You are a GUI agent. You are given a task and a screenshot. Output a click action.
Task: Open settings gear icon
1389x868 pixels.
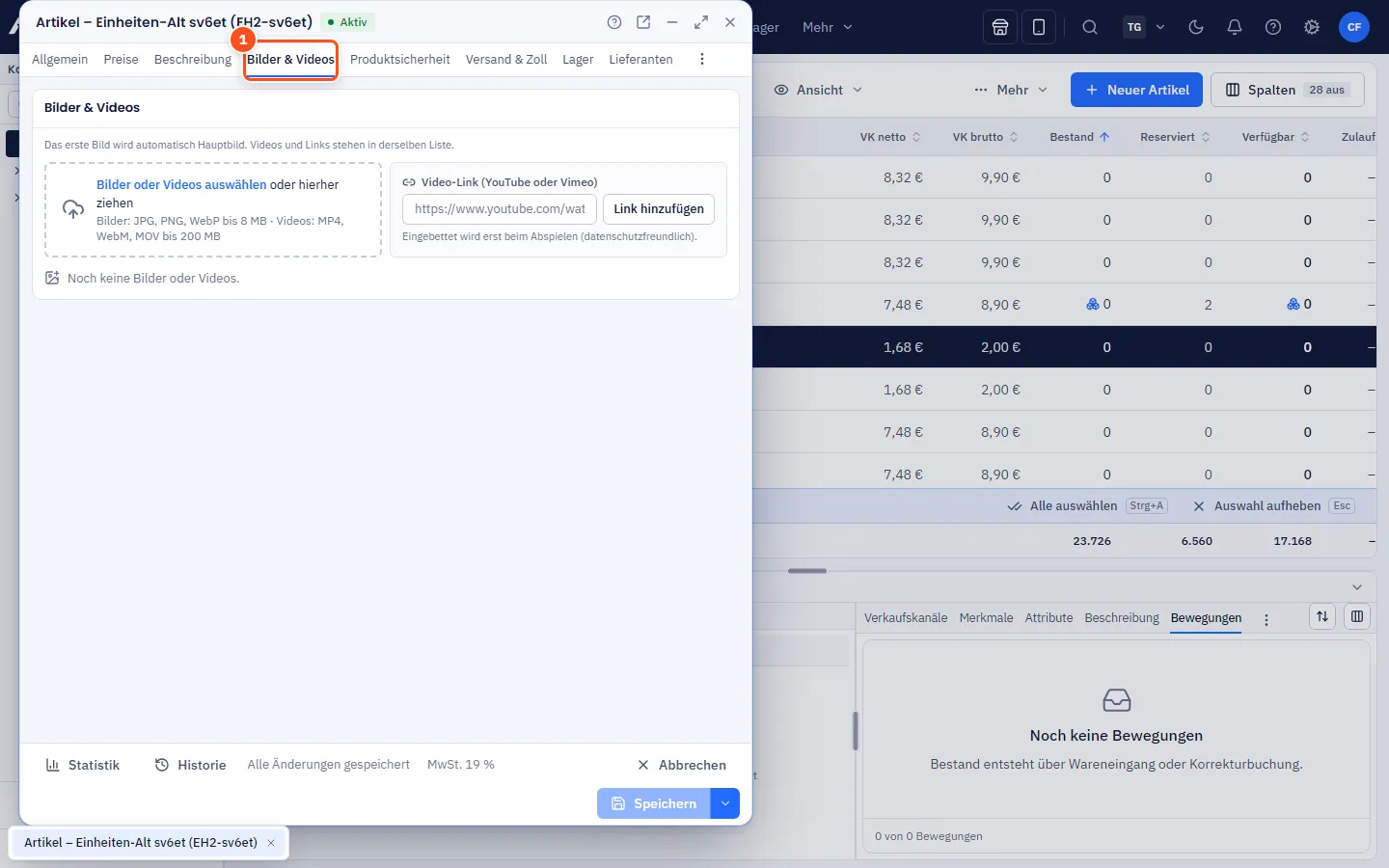point(1312,27)
